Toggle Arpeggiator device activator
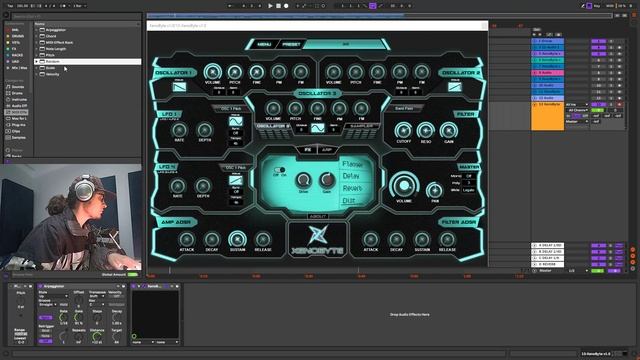Viewport: 640px width, 360px height. click(40, 287)
